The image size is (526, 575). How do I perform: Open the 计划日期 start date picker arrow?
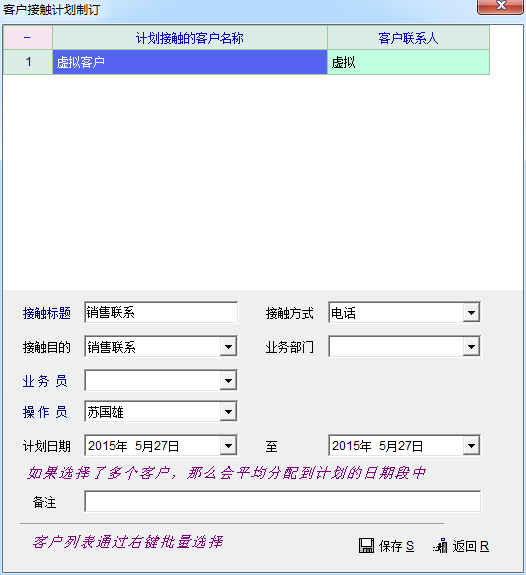coord(228,446)
